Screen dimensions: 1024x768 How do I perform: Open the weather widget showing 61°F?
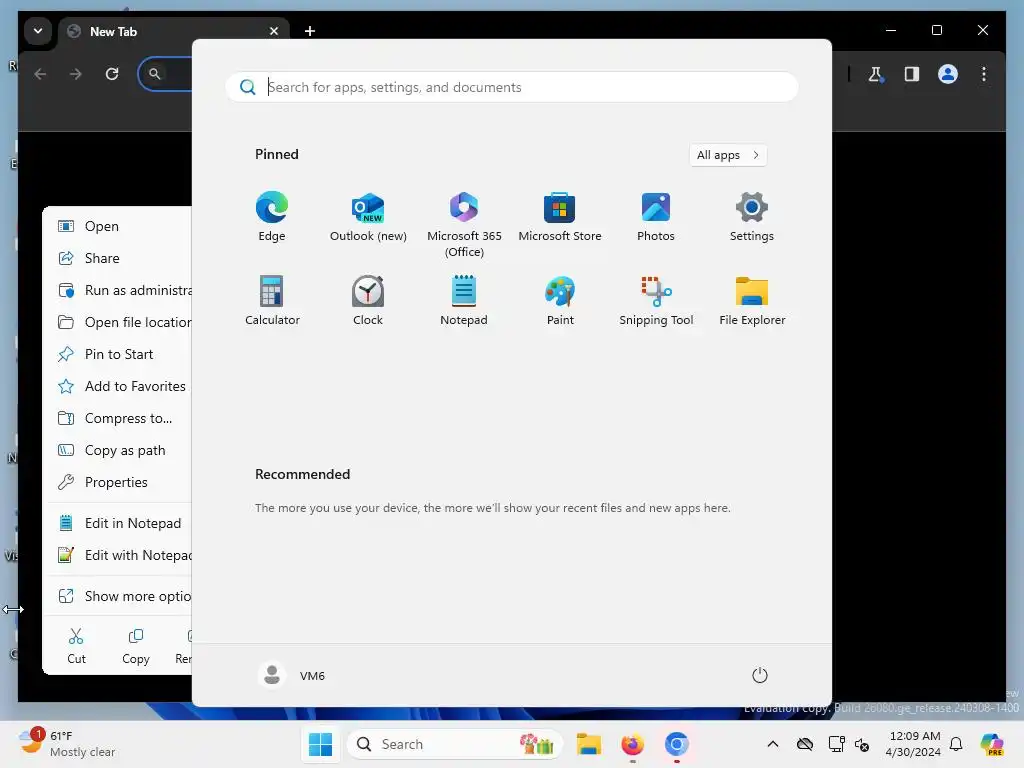click(69, 744)
